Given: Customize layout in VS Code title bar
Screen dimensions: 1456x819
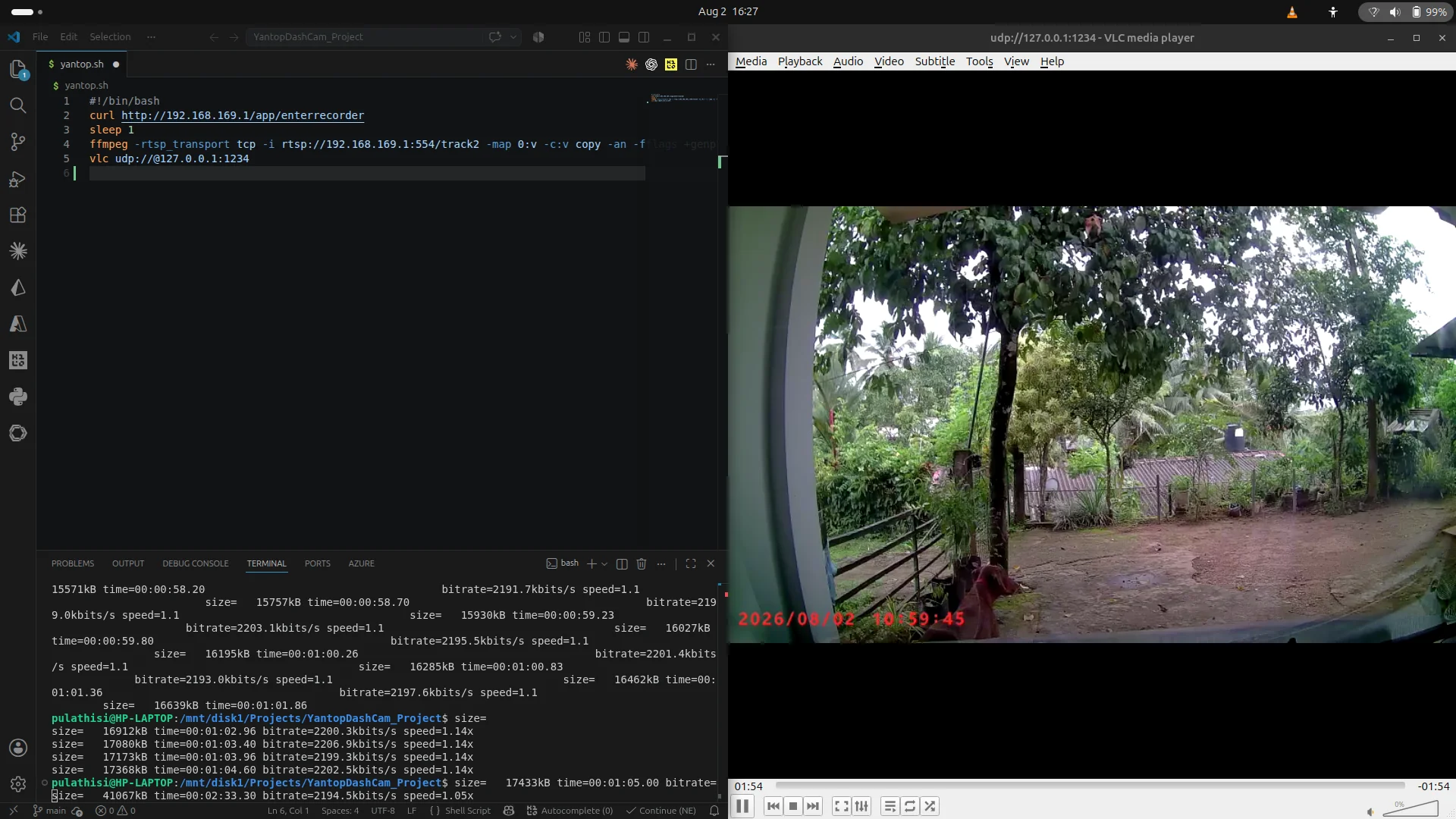Looking at the screenshot, I should pos(585,37).
